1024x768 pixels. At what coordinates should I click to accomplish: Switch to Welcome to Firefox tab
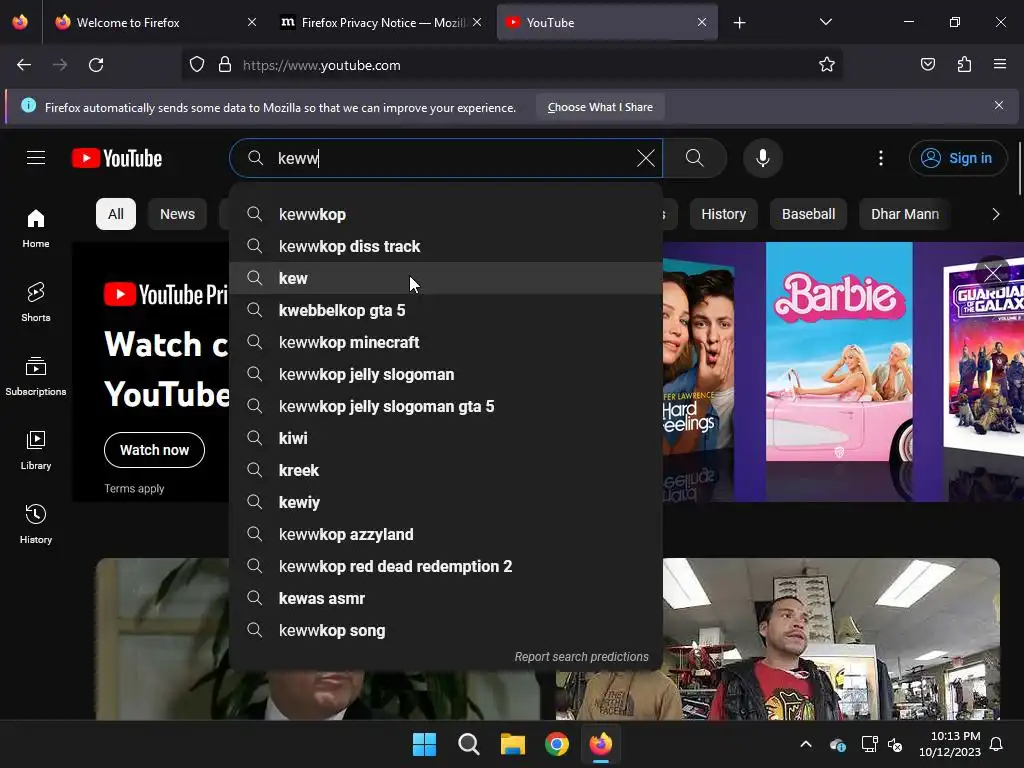pos(153,22)
